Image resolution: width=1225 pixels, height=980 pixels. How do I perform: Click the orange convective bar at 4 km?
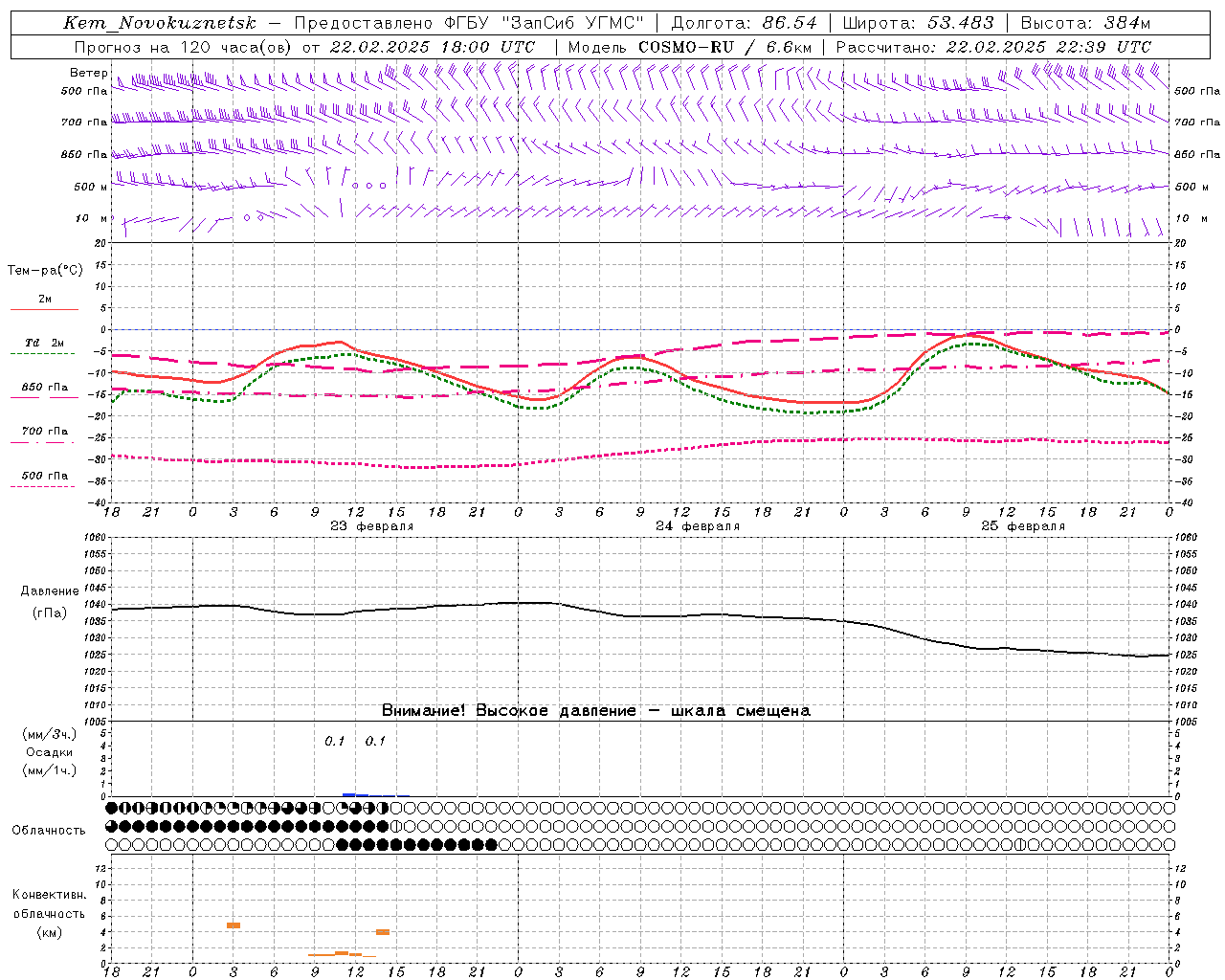point(383,932)
